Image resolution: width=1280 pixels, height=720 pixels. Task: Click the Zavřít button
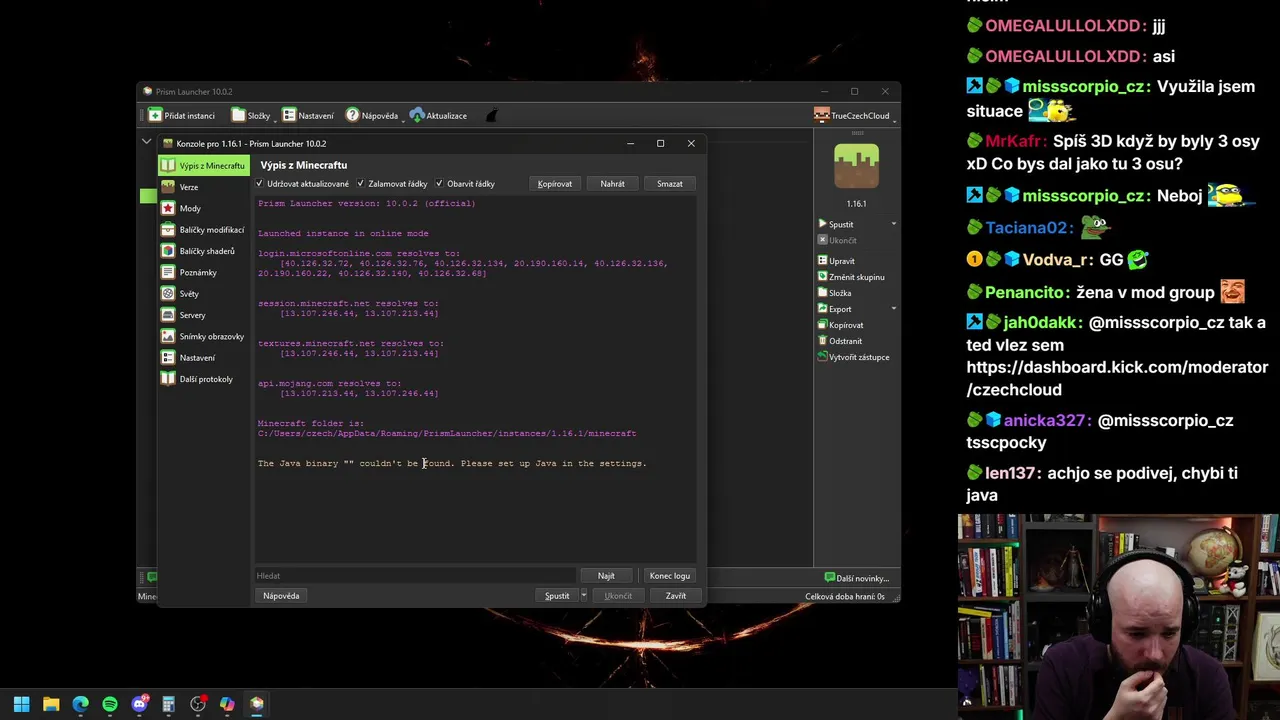(x=676, y=596)
